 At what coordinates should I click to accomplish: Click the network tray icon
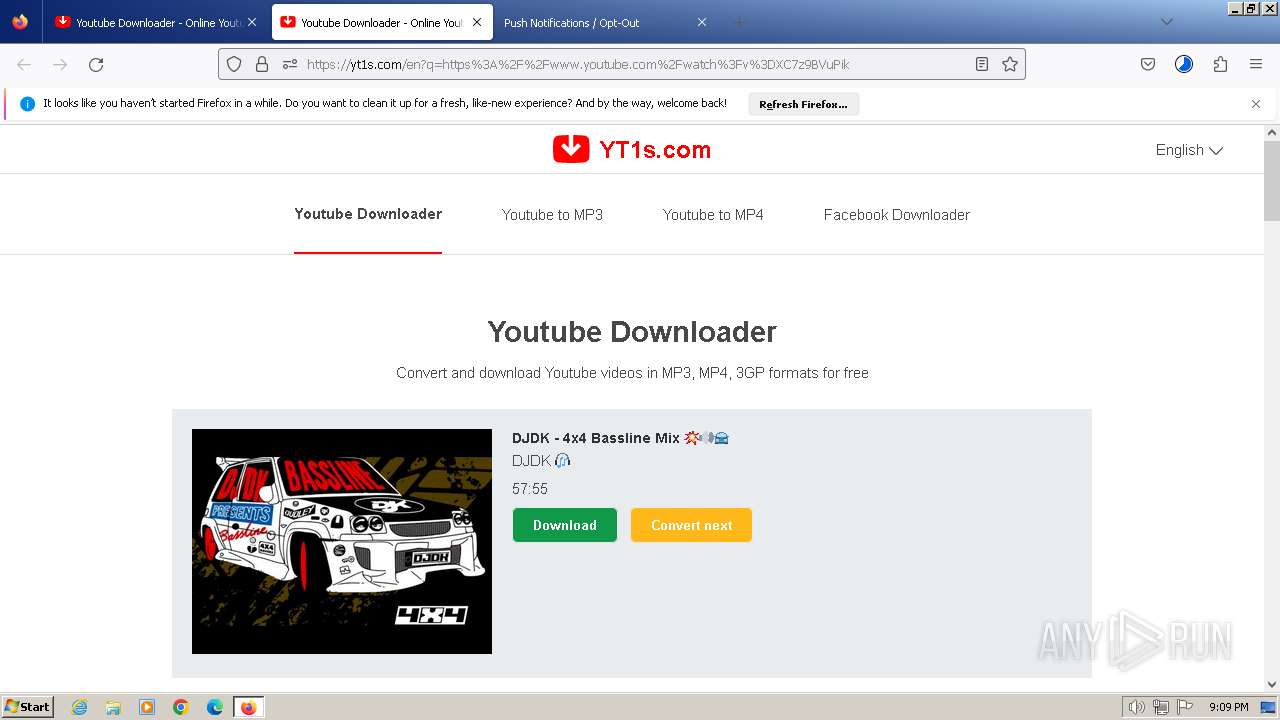click(1160, 707)
